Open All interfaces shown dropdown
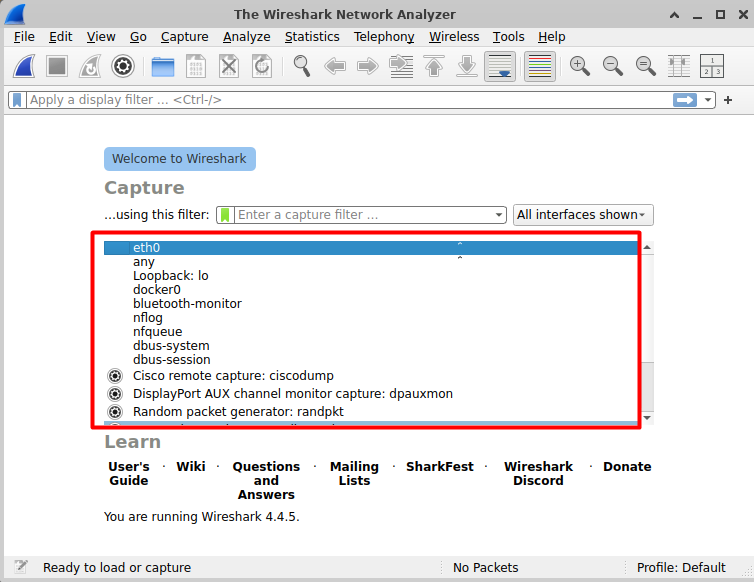 click(x=583, y=215)
